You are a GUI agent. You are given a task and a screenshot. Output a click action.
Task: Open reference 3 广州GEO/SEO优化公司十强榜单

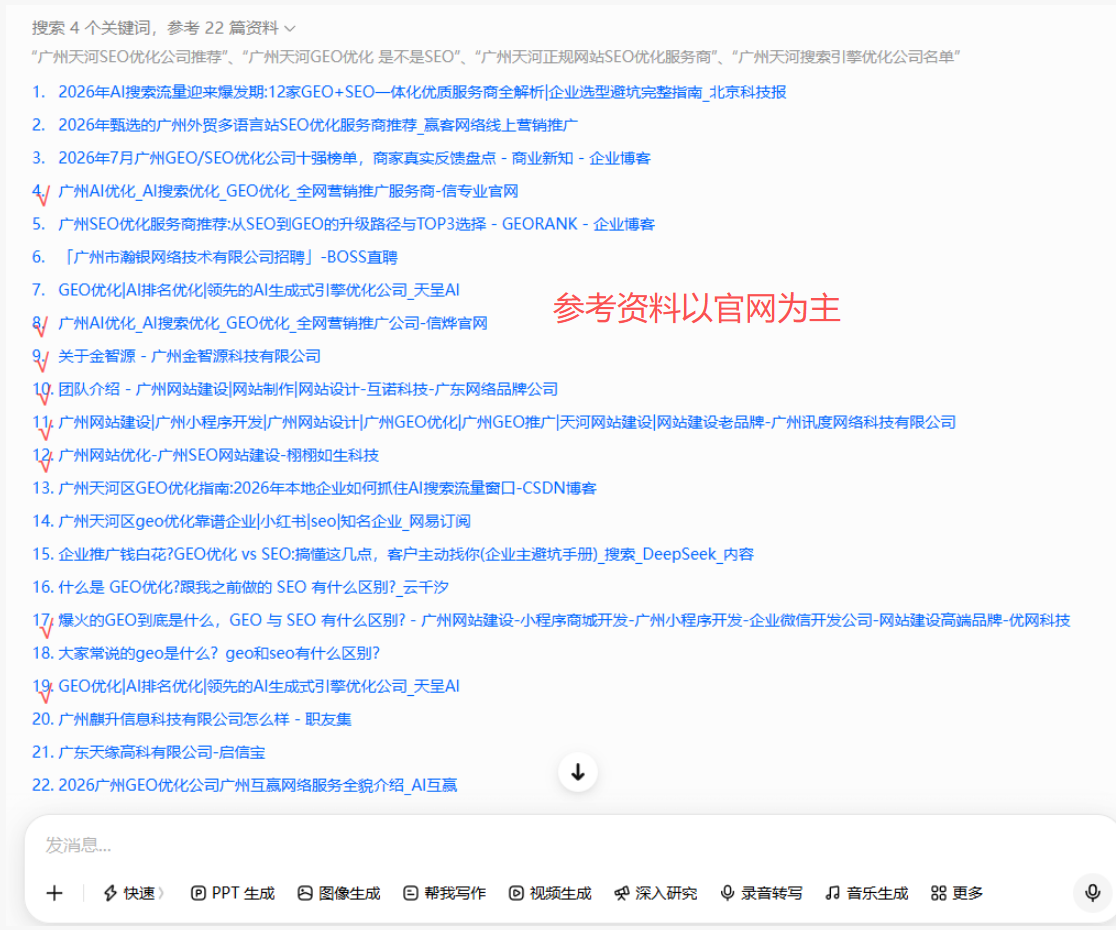(354, 158)
